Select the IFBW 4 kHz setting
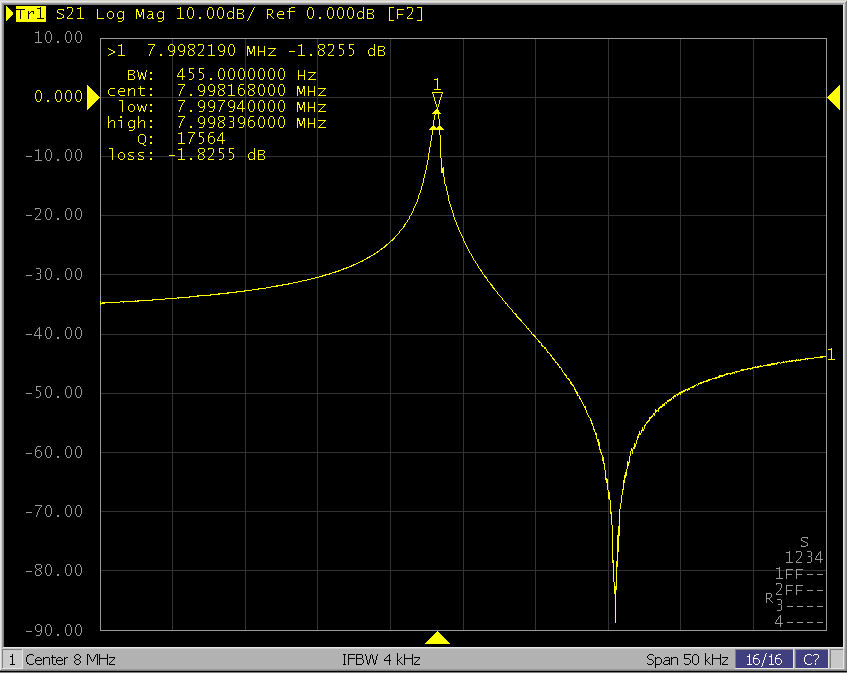The image size is (847, 673). 381,660
